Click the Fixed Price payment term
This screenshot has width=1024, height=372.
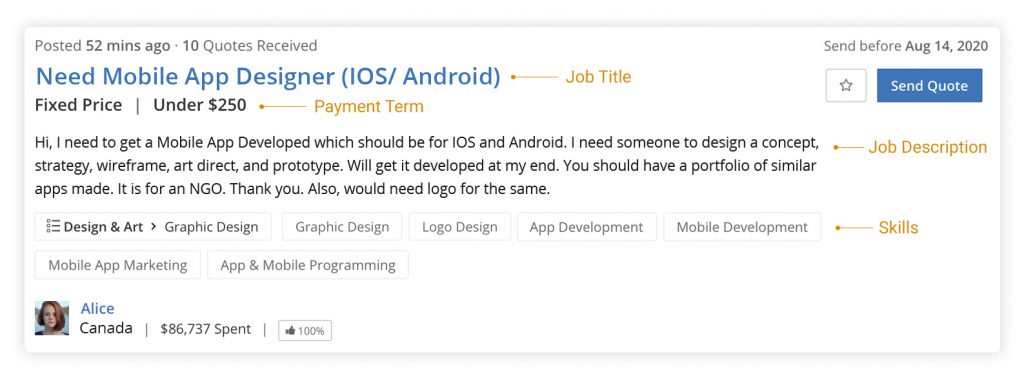[78, 105]
